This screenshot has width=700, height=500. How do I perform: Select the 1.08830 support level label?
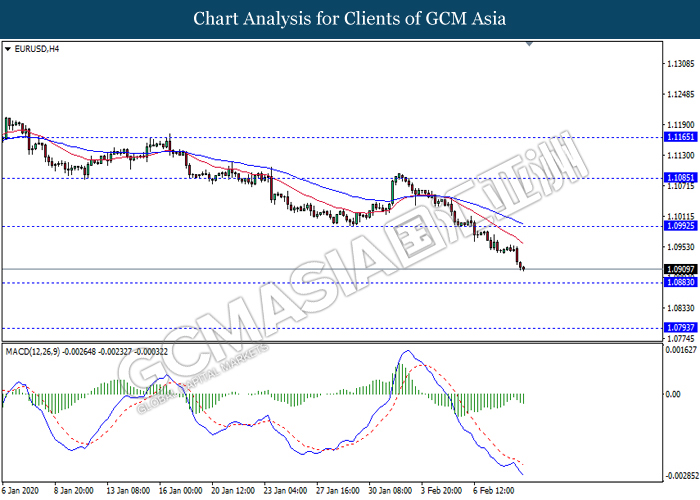[x=680, y=282]
